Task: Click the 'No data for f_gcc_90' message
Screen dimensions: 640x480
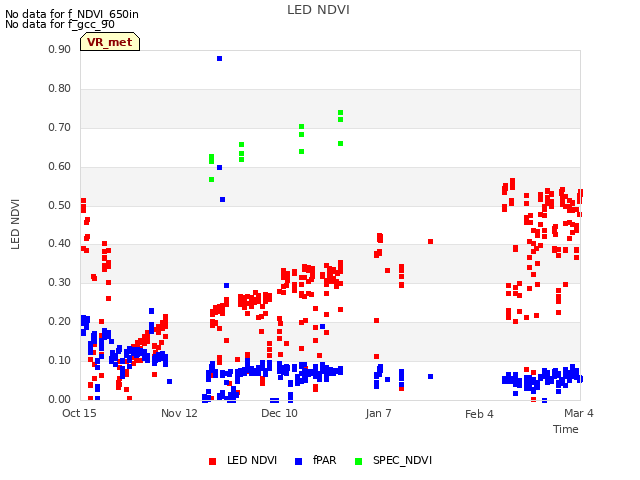Action: click(60, 24)
